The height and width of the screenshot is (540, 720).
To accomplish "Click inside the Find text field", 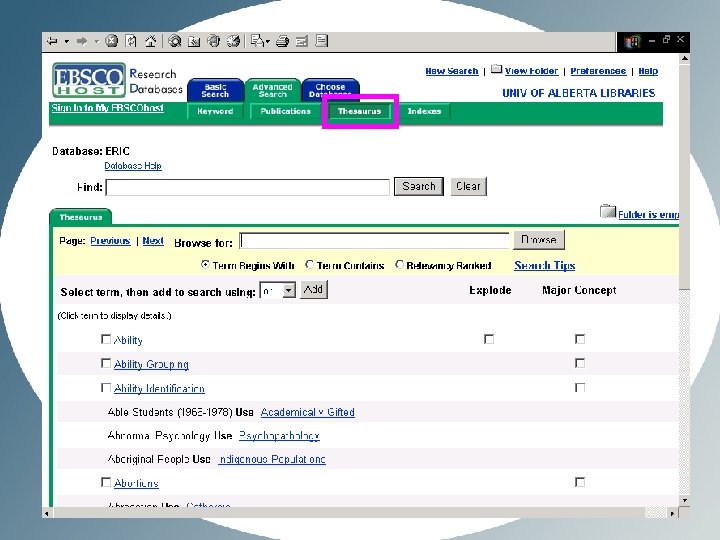I will click(248, 187).
